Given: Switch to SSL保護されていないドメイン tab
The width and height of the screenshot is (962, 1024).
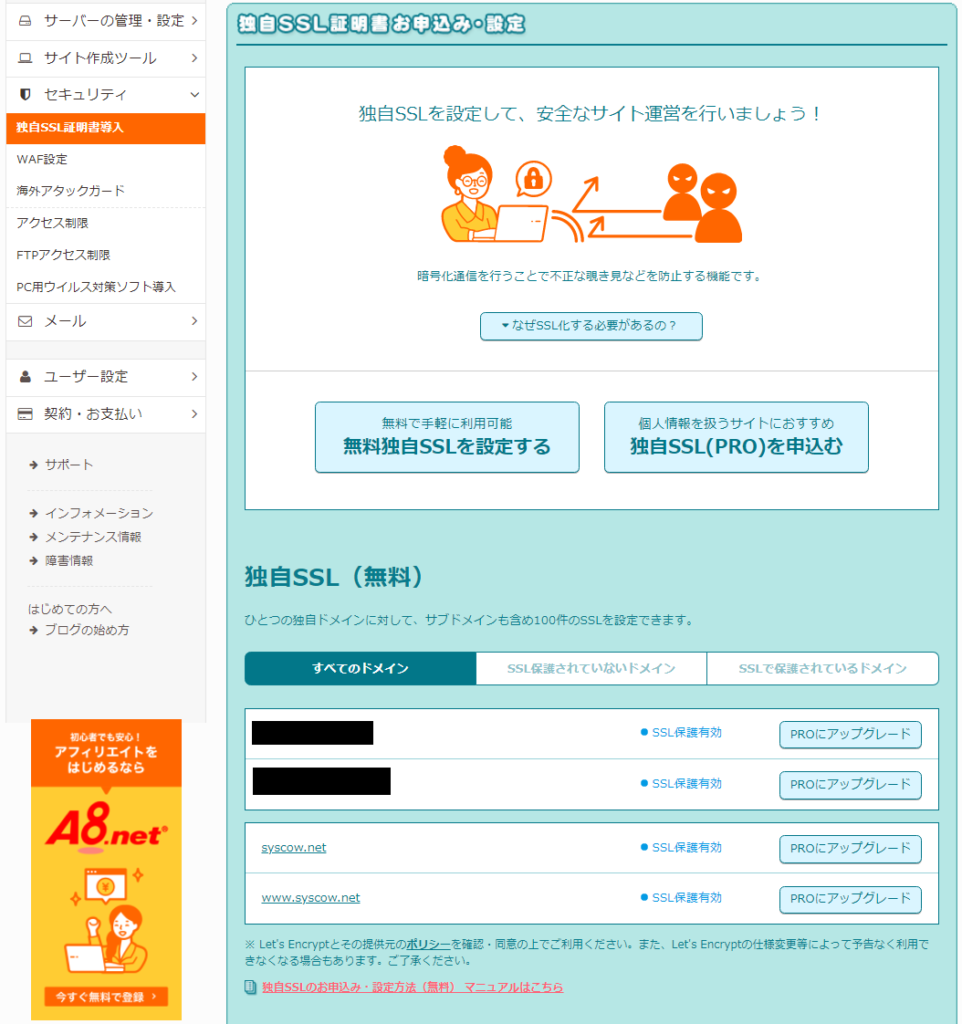Looking at the screenshot, I should click(x=591, y=669).
